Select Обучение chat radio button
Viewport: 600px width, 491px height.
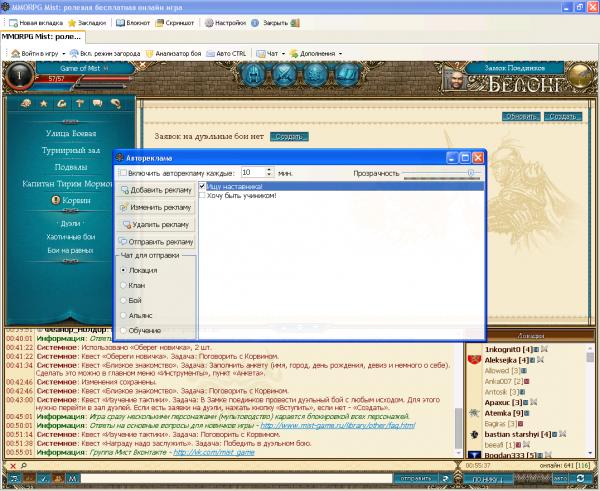(x=123, y=330)
